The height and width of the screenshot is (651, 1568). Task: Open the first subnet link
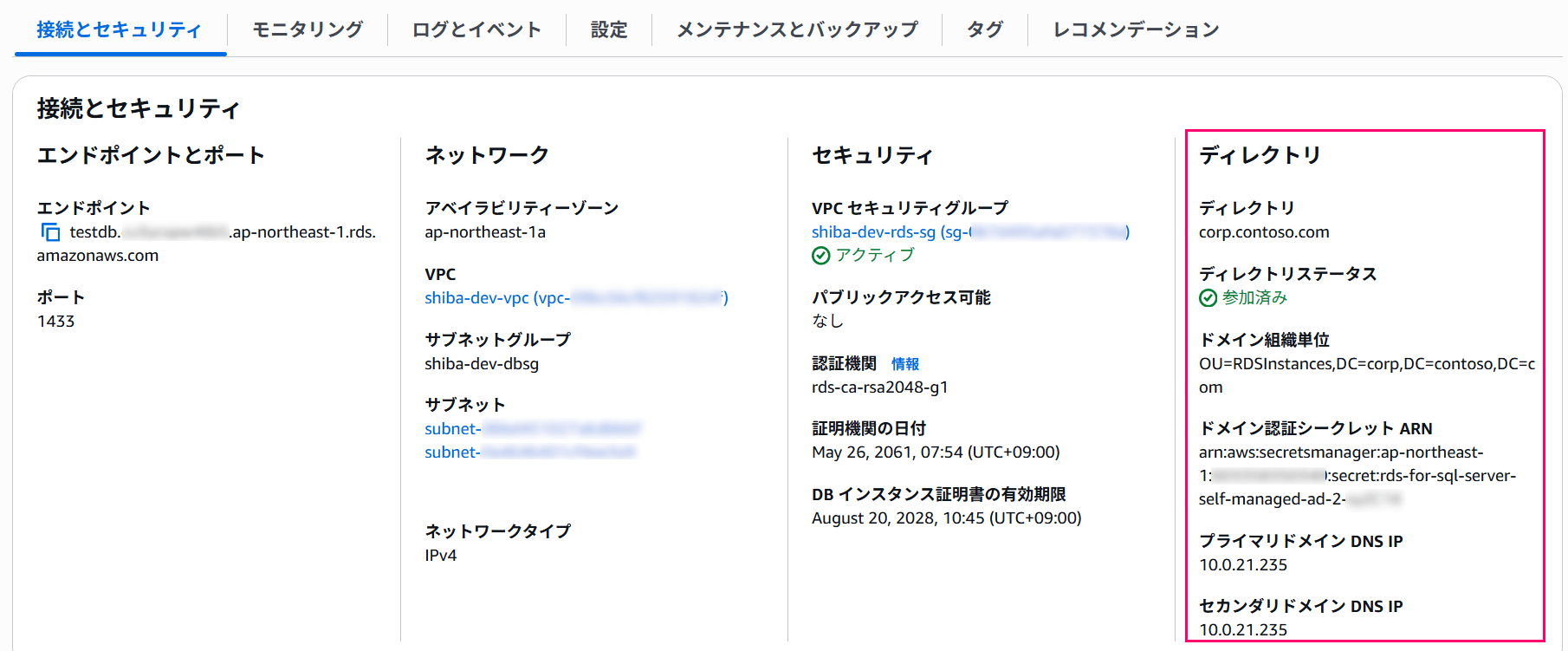coord(533,429)
